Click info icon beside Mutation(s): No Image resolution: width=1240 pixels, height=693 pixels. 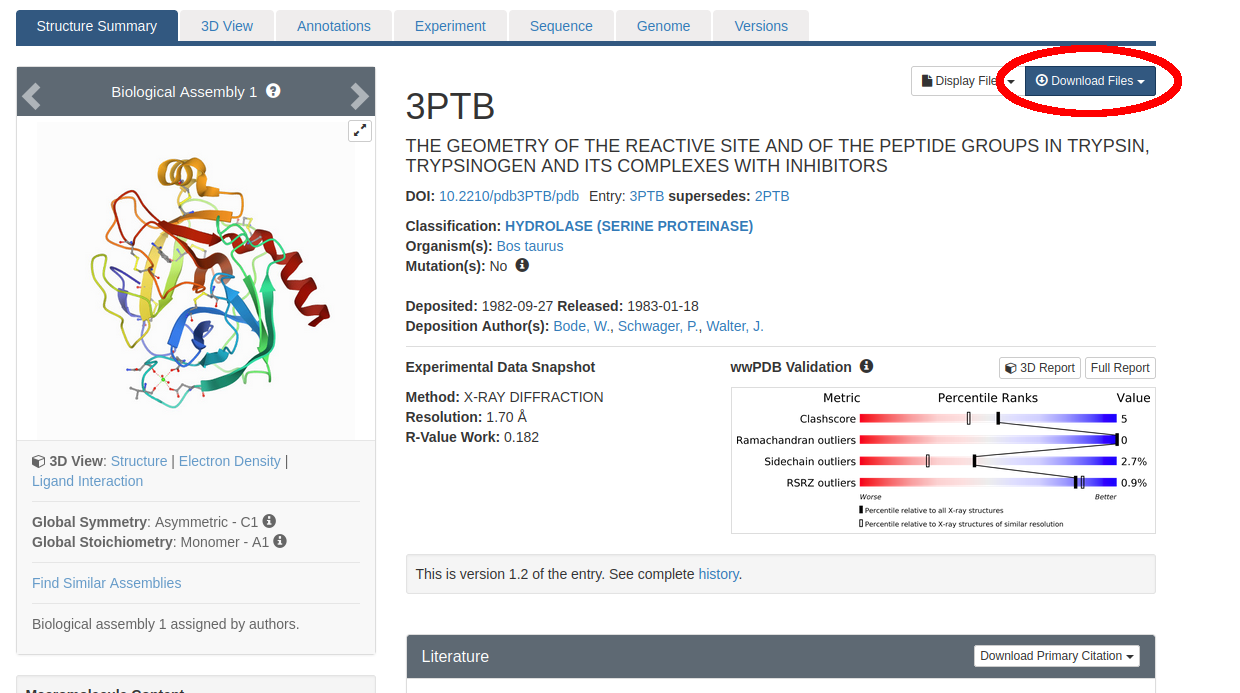coord(522,266)
